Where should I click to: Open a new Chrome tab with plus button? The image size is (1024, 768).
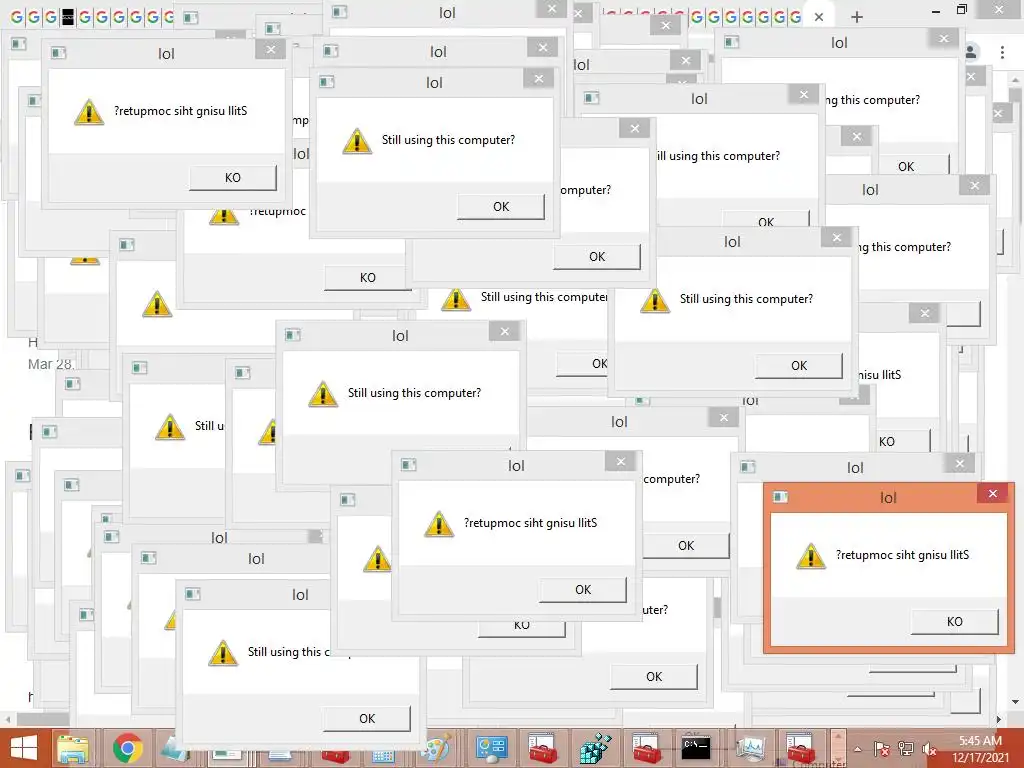tap(857, 17)
